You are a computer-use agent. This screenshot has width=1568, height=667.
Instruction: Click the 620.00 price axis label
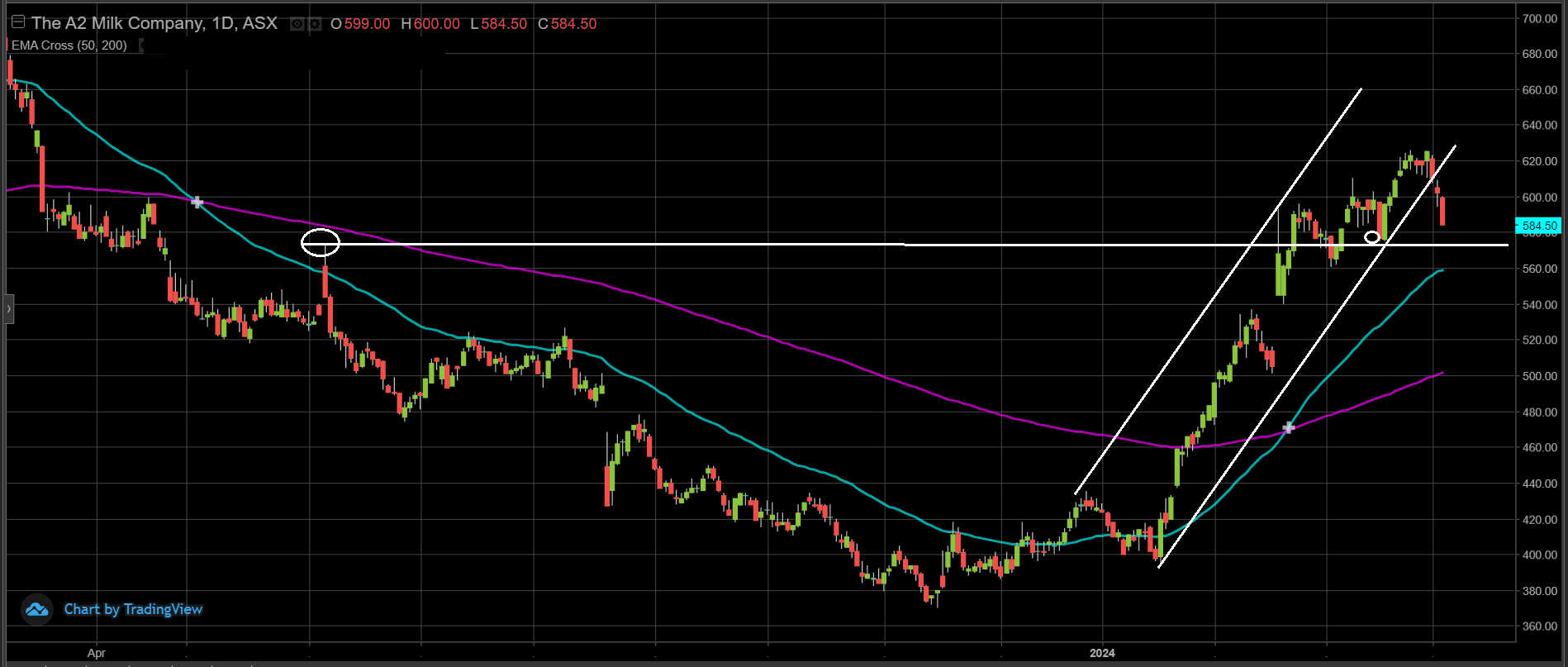[1540, 161]
